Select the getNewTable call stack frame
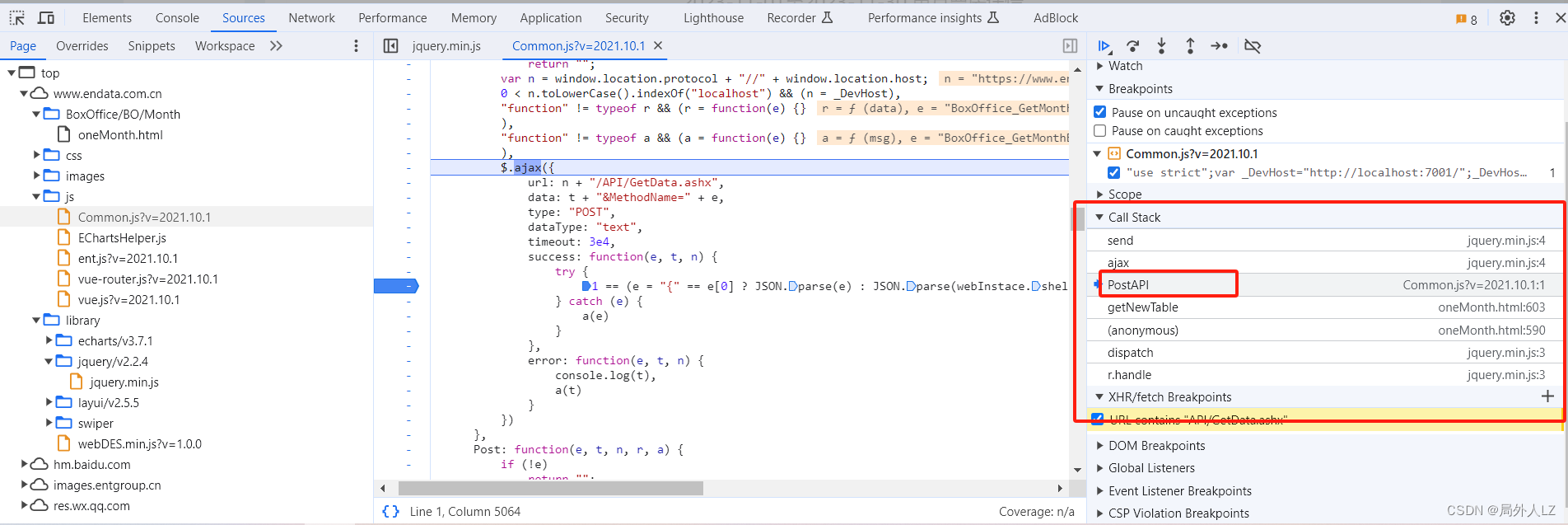This screenshot has width=1568, height=525. click(x=1324, y=307)
